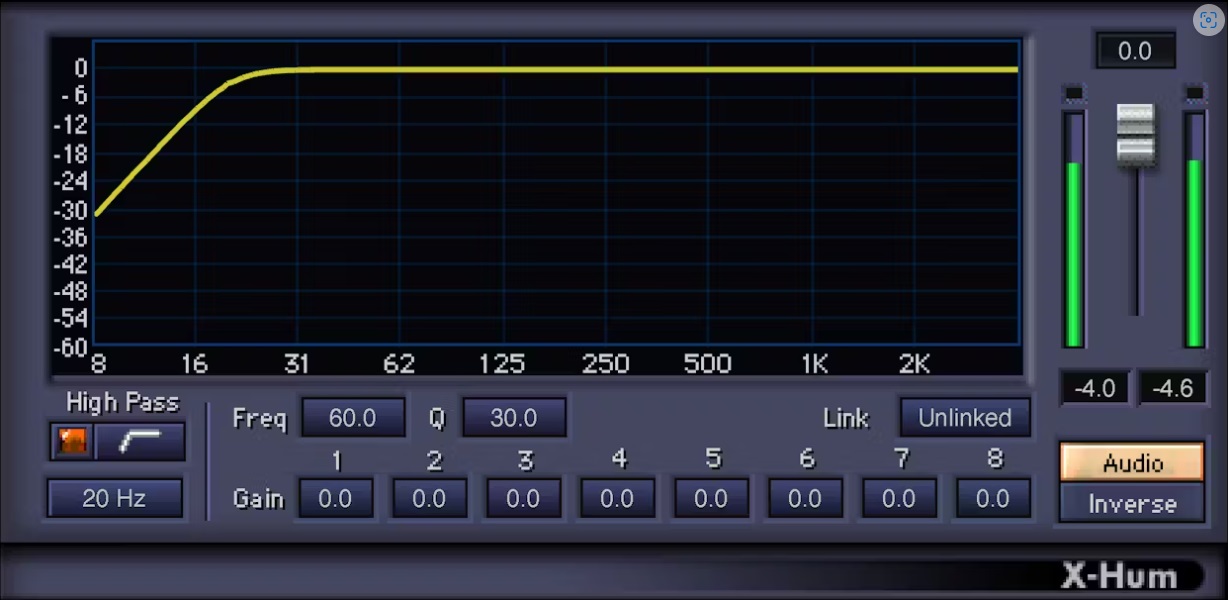
Task: Switch monitoring to Audio mode
Action: [1132, 463]
